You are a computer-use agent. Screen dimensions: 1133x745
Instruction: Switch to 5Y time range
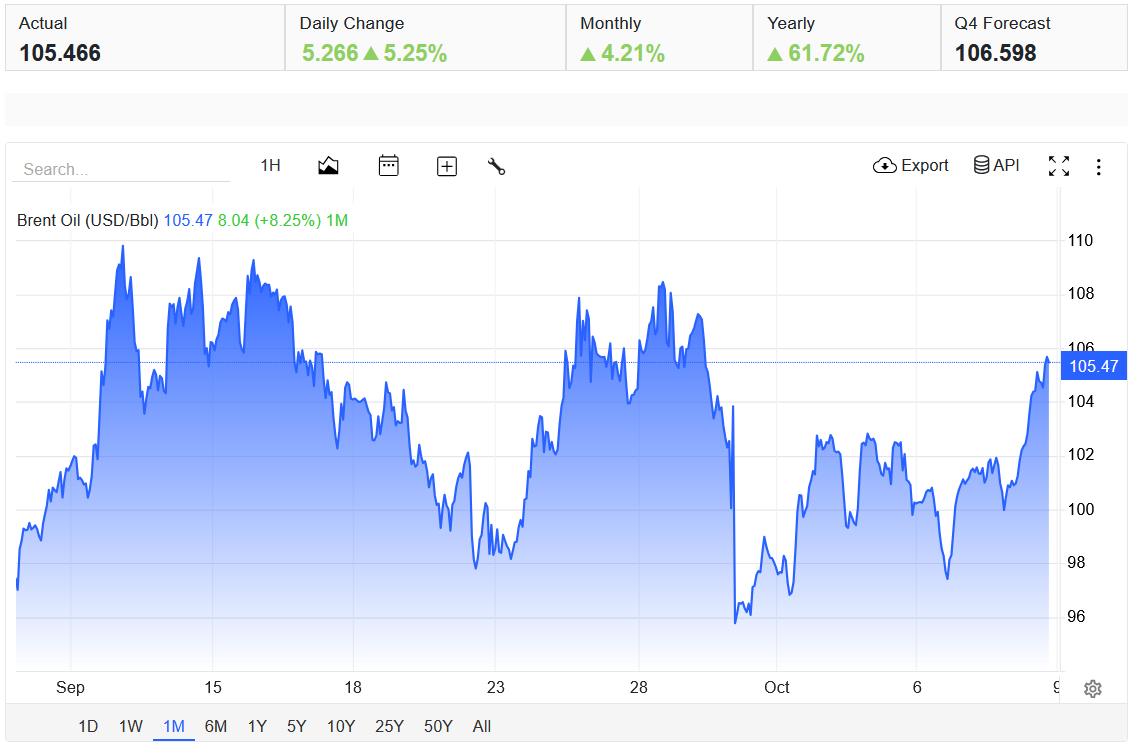tap(296, 726)
